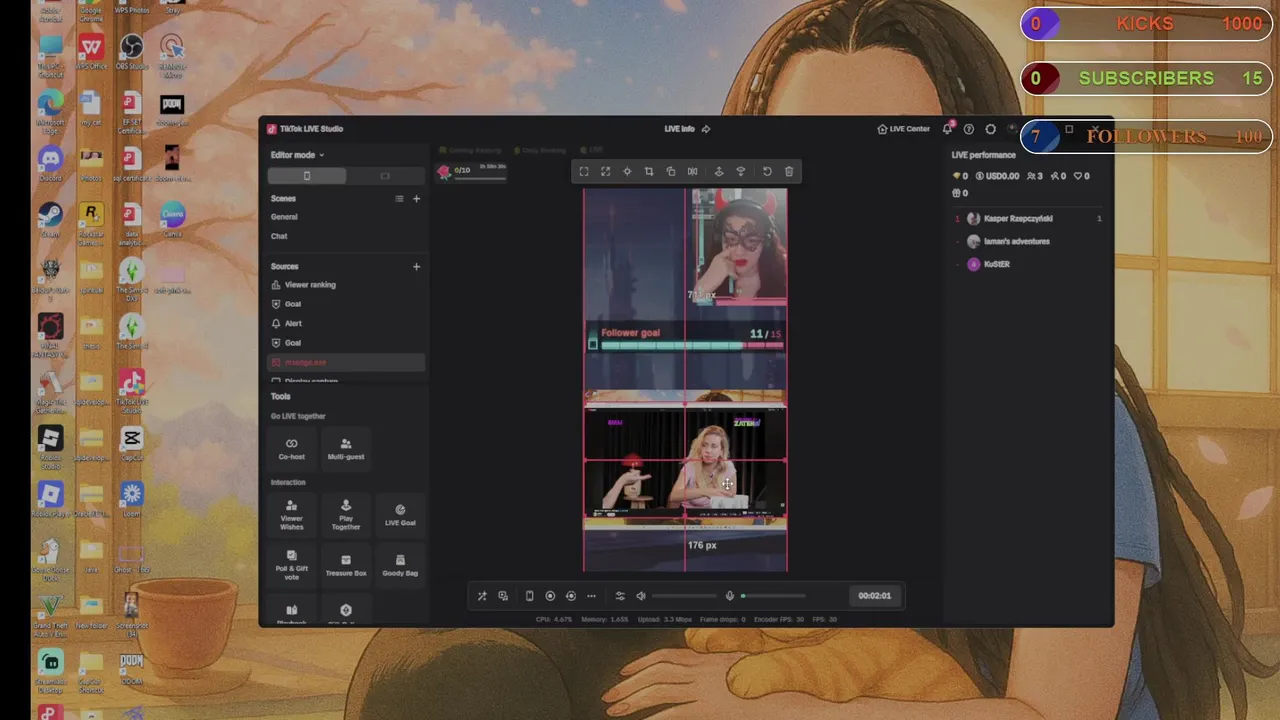Open the Scenes list options icon
The image size is (1280, 720).
399,198
